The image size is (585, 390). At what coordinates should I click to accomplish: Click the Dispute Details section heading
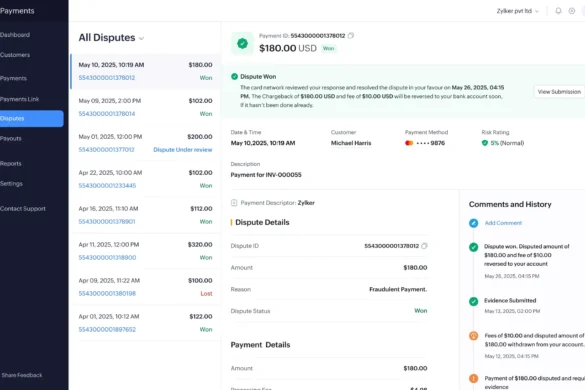(262, 222)
